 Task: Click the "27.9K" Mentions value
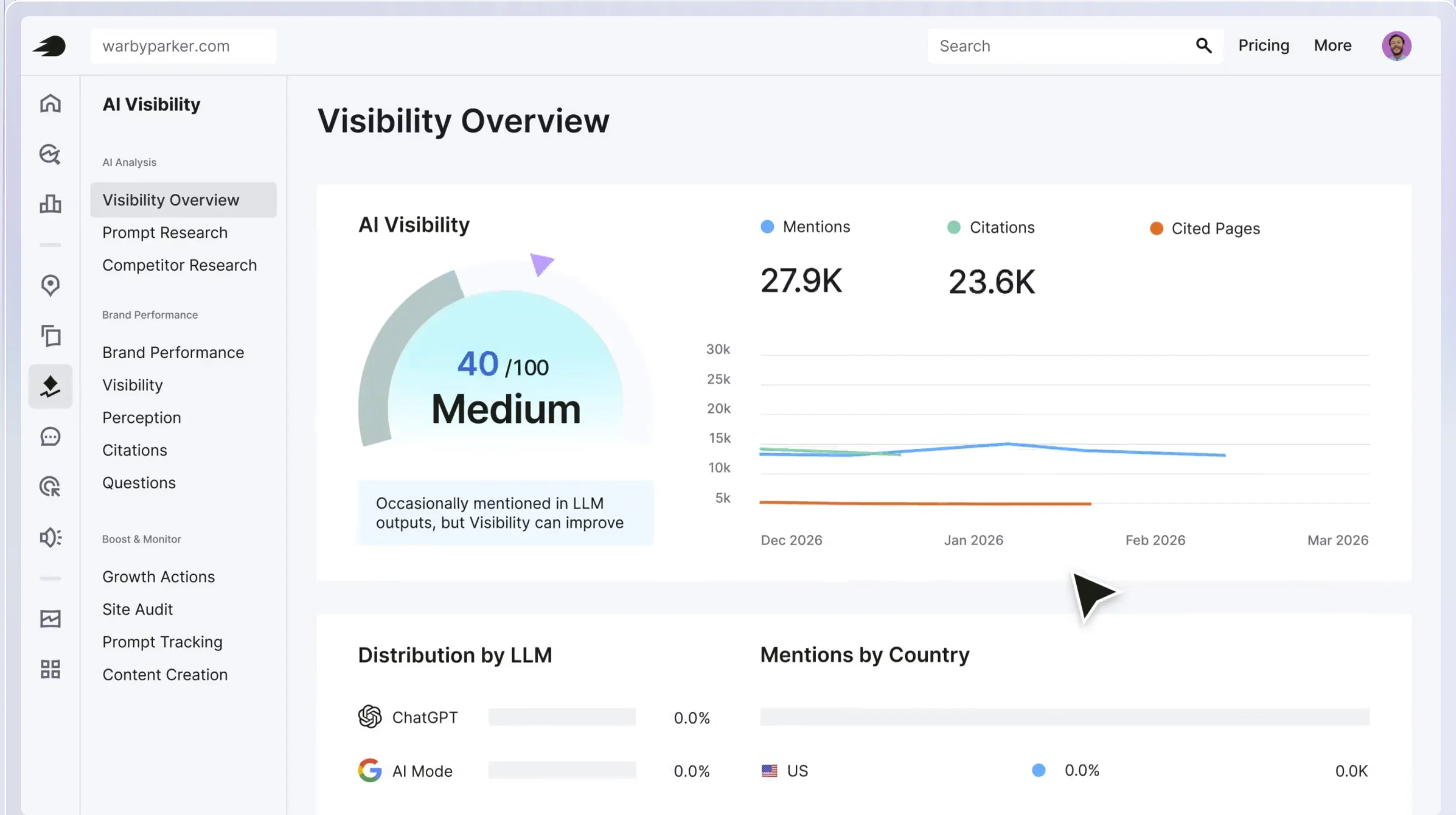click(801, 281)
